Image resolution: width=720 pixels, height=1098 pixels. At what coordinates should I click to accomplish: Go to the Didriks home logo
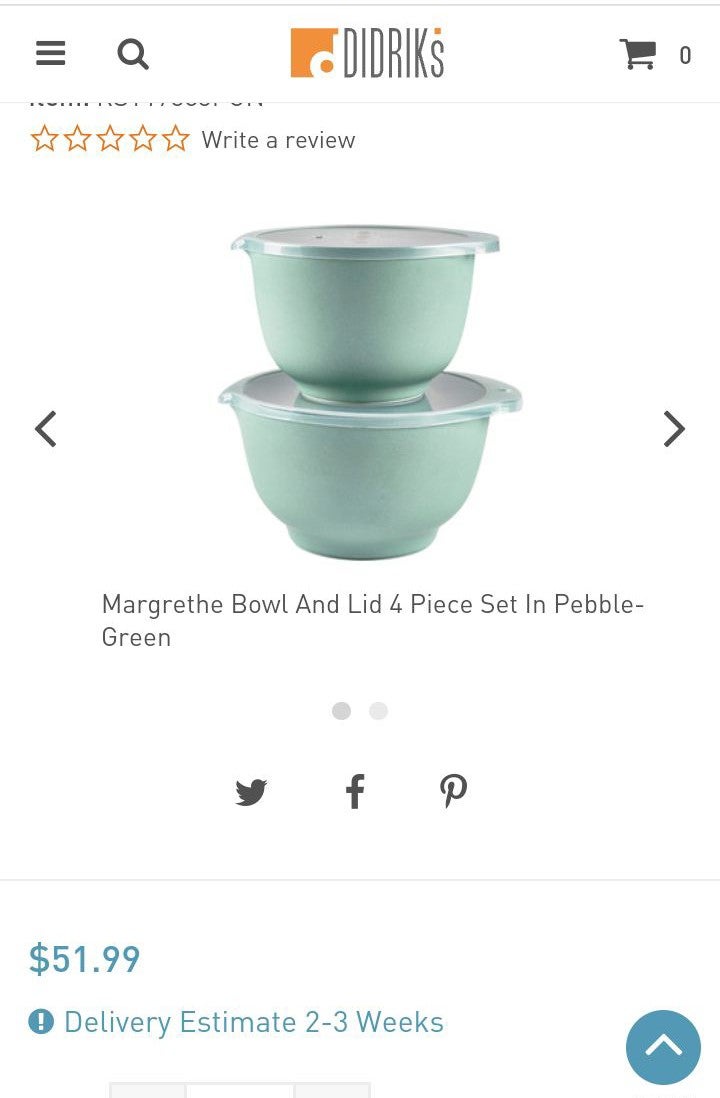(x=367, y=53)
